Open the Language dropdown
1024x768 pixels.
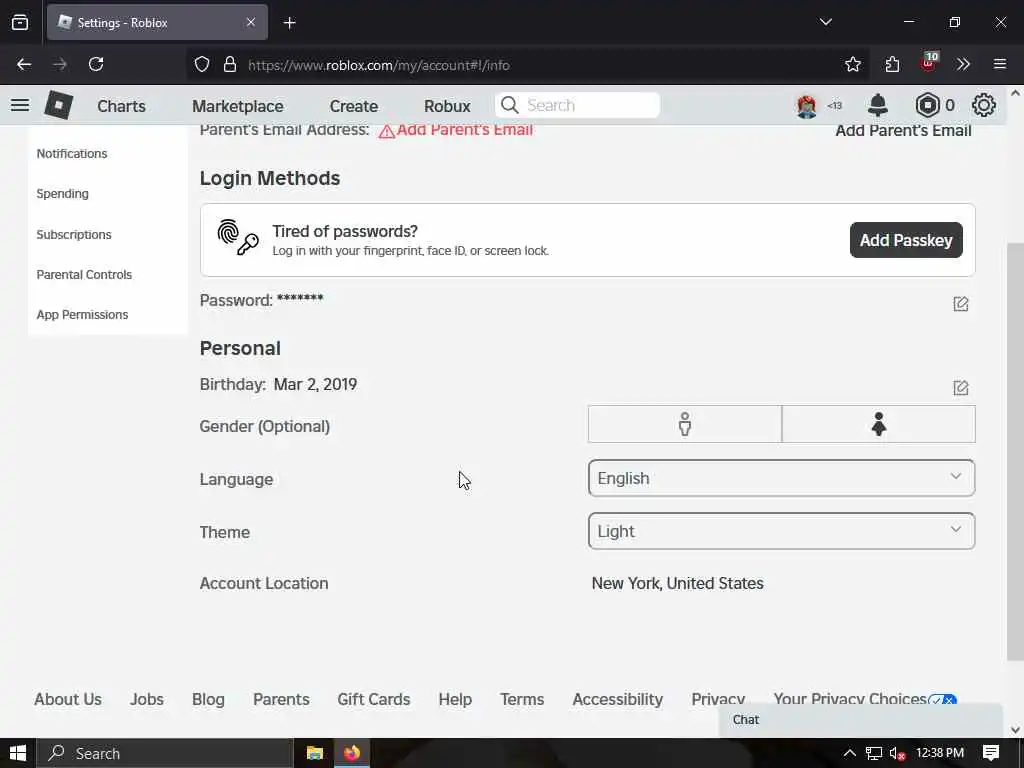[781, 478]
